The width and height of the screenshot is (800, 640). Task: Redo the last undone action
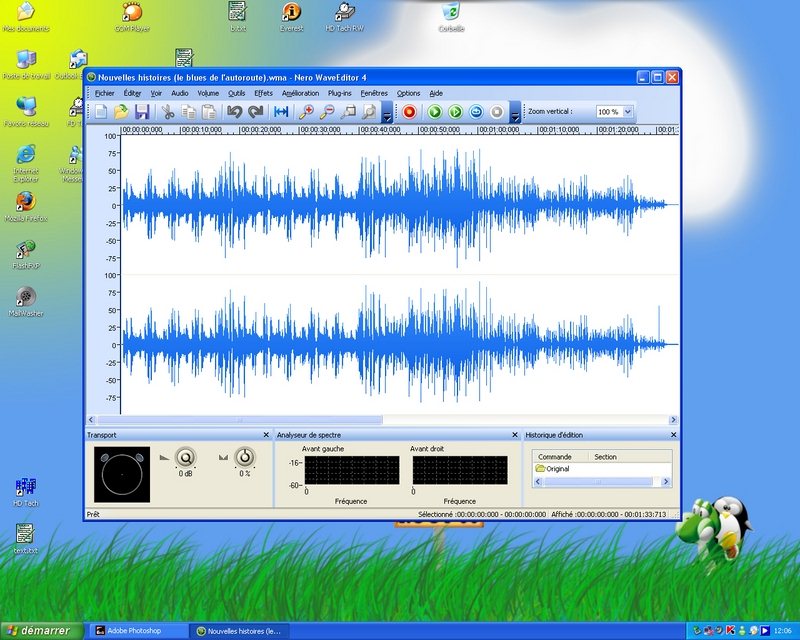[x=255, y=112]
